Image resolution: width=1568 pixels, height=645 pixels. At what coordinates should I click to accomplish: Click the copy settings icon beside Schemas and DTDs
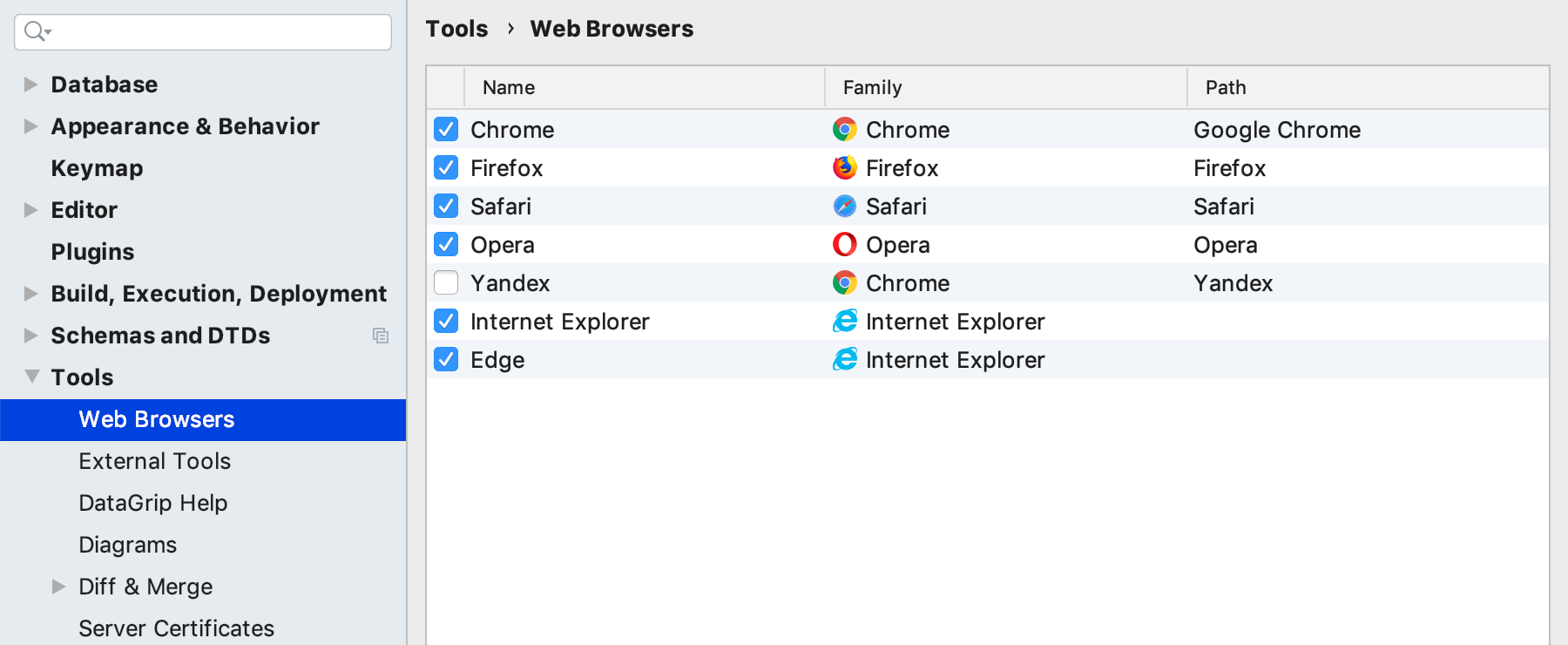tap(381, 336)
